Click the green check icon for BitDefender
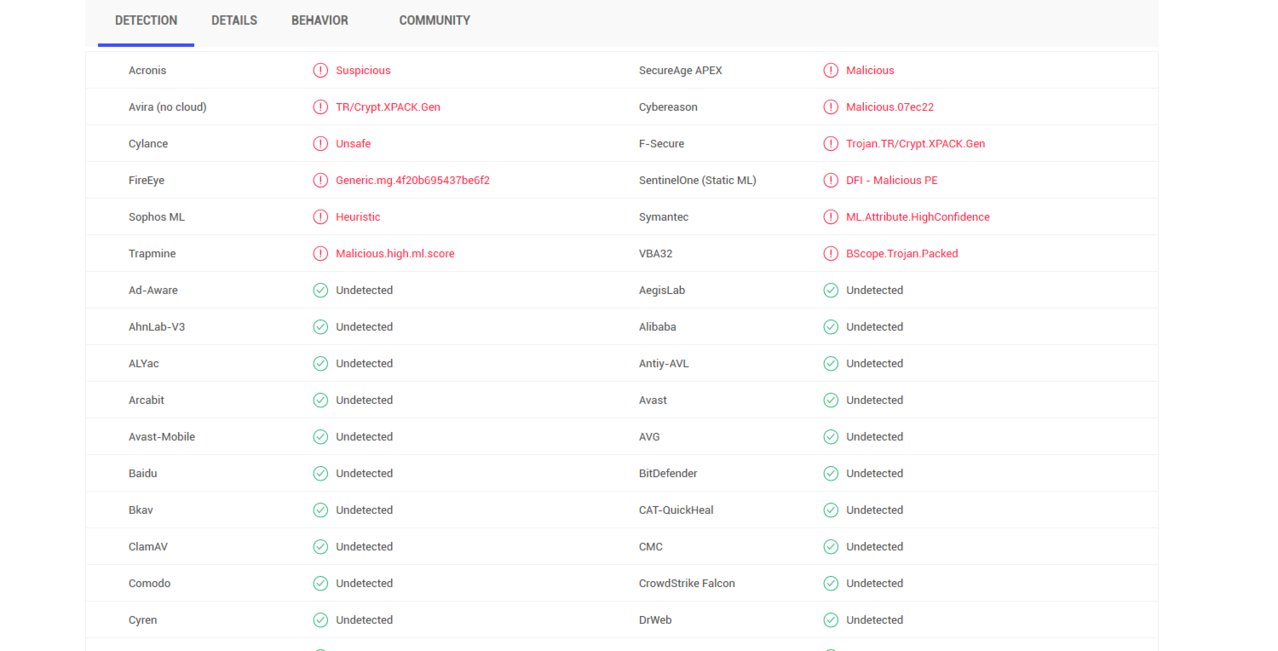The image size is (1278, 651). tap(830, 474)
